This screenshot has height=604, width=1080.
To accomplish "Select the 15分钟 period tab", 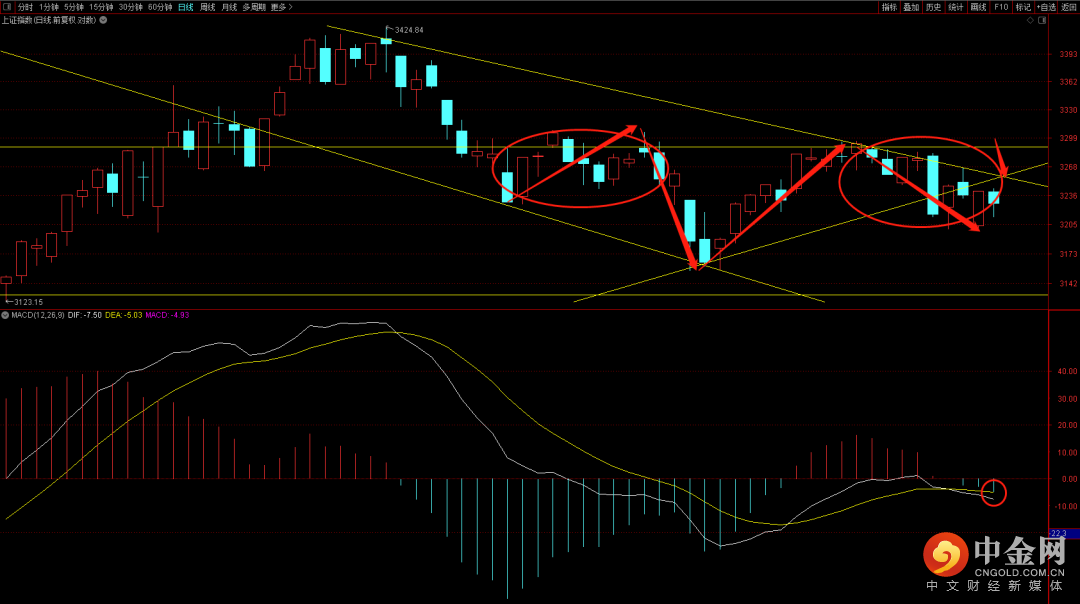I will (101, 7).
